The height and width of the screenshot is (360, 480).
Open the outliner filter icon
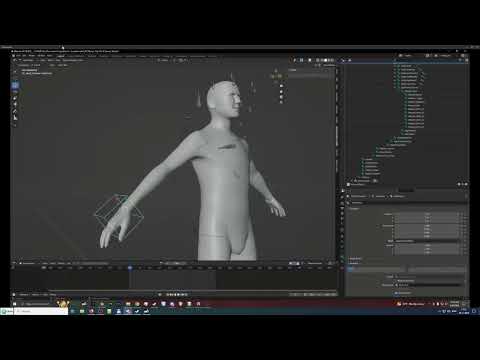click(x=460, y=60)
